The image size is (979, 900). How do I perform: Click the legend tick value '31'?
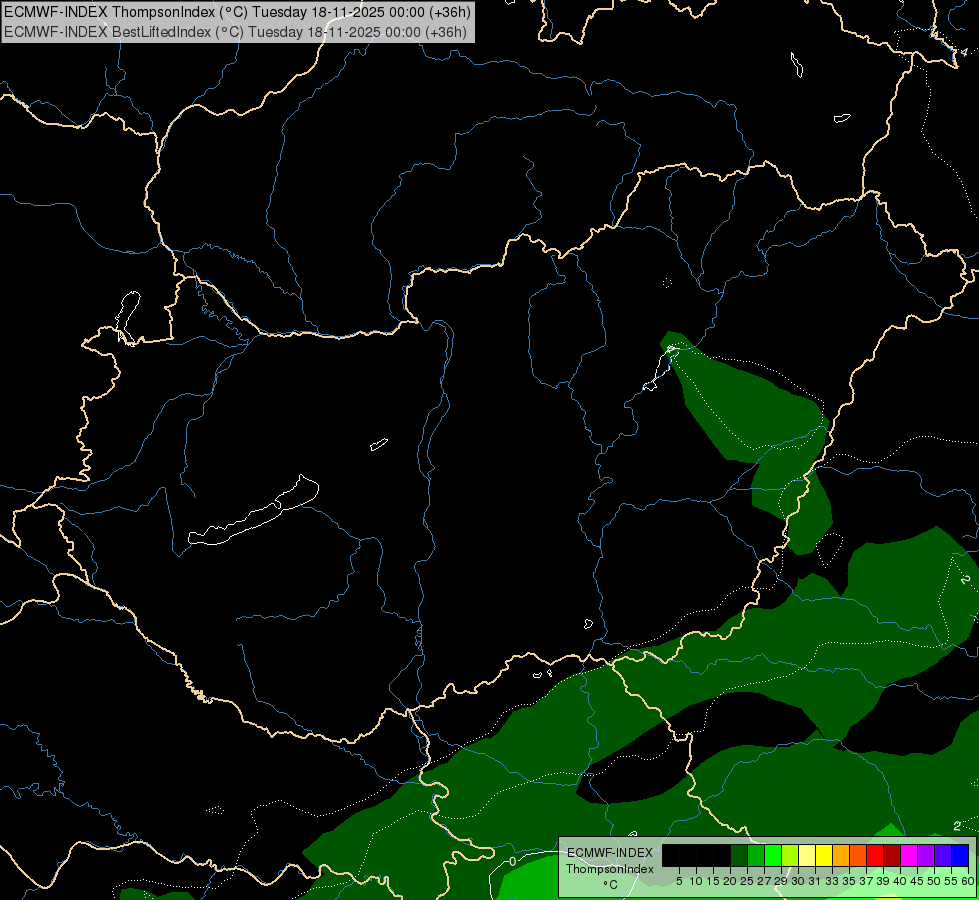click(x=815, y=881)
